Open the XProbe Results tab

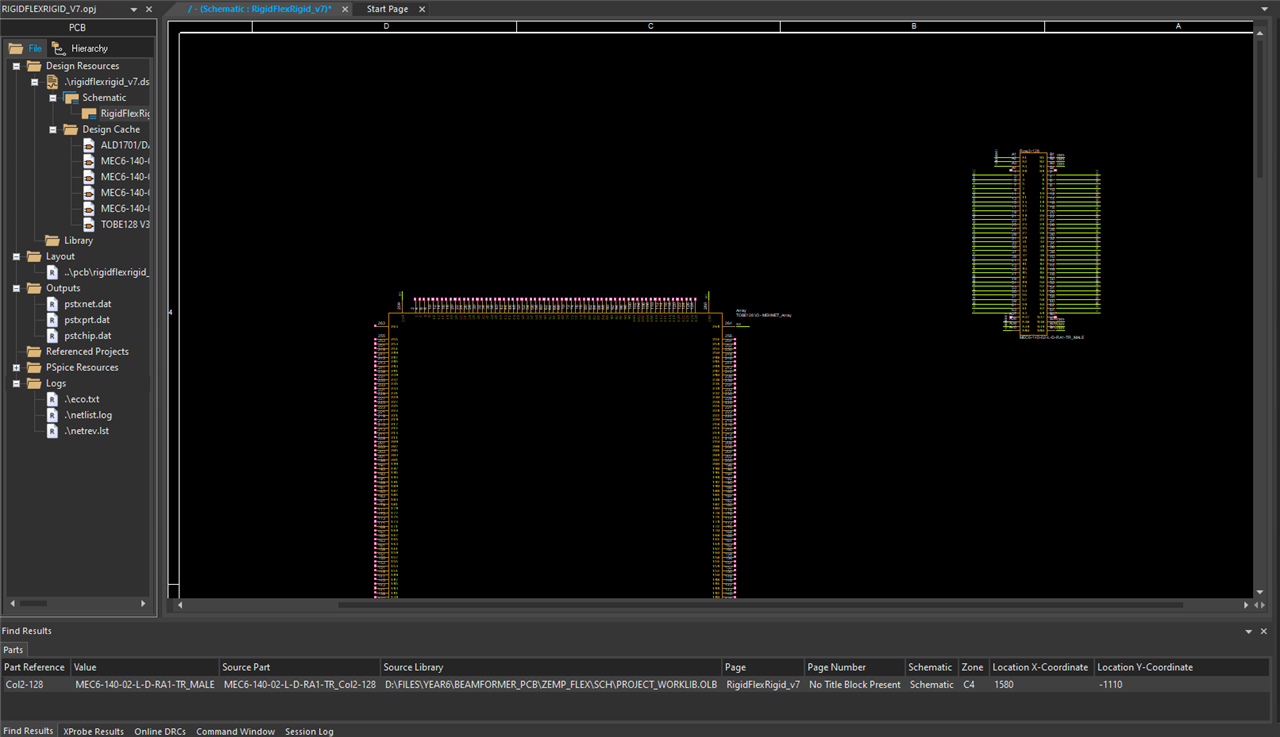[94, 731]
